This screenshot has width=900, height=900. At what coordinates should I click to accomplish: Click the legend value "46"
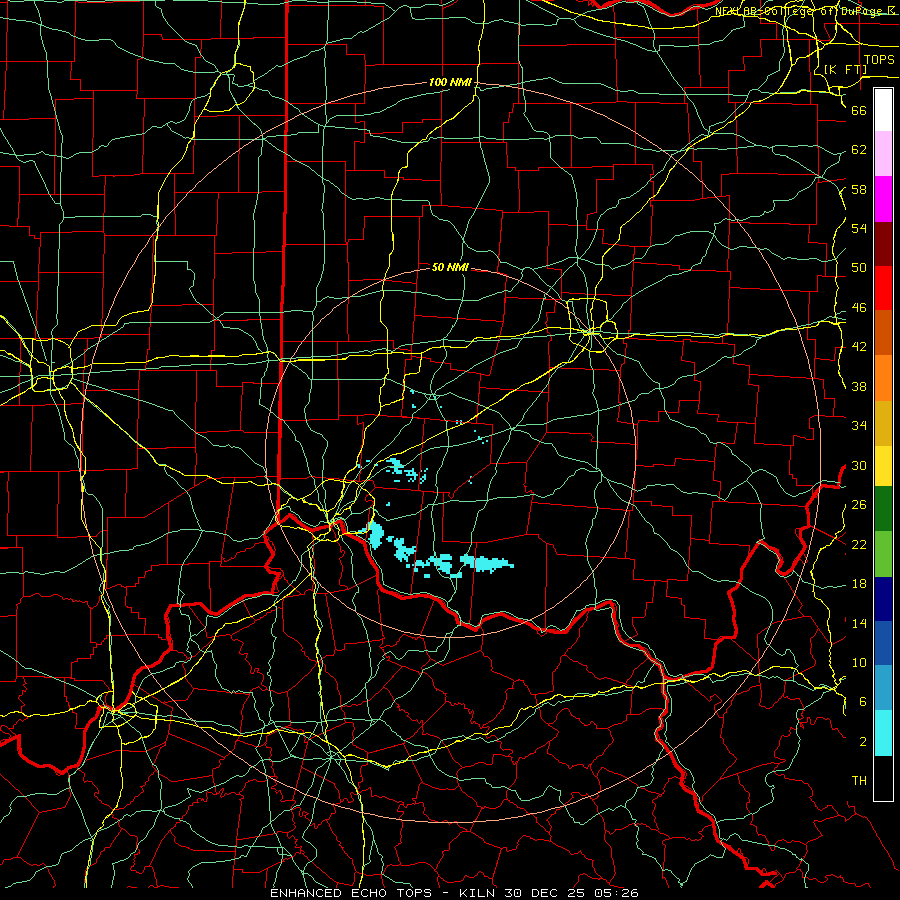click(x=859, y=308)
